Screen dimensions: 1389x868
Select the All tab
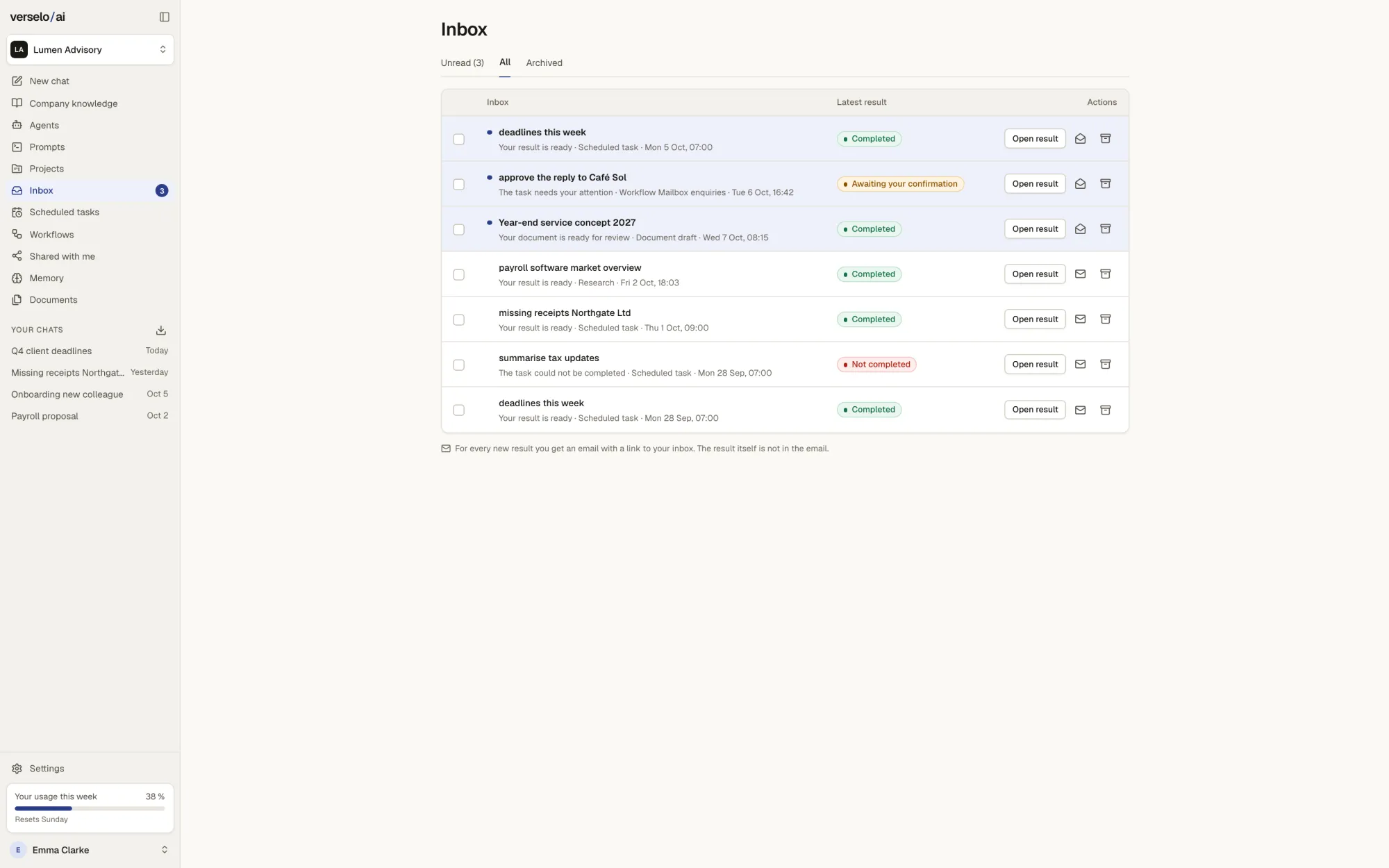coord(505,62)
